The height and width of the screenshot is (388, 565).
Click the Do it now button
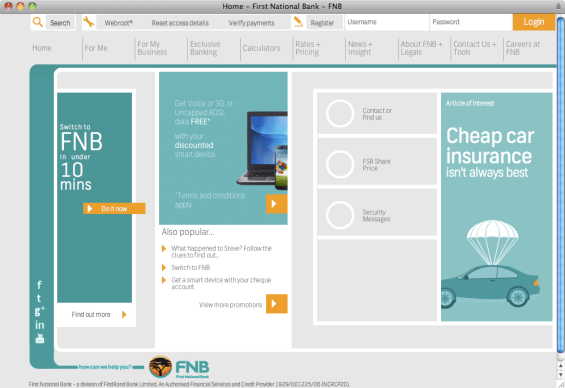pyautogui.click(x=114, y=209)
